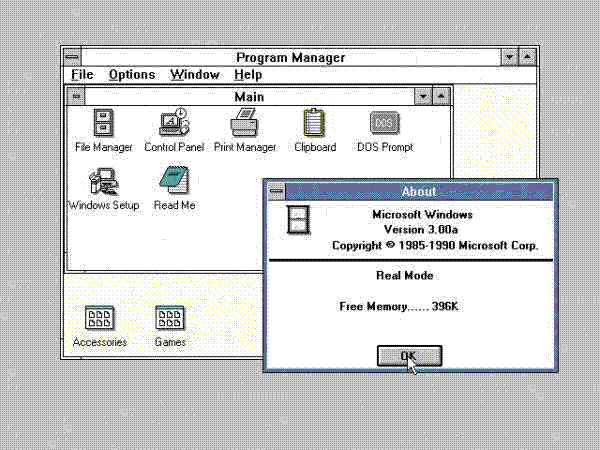Image resolution: width=600 pixels, height=450 pixels.
Task: Minimize the Program Manager window
Action: [x=510, y=57]
